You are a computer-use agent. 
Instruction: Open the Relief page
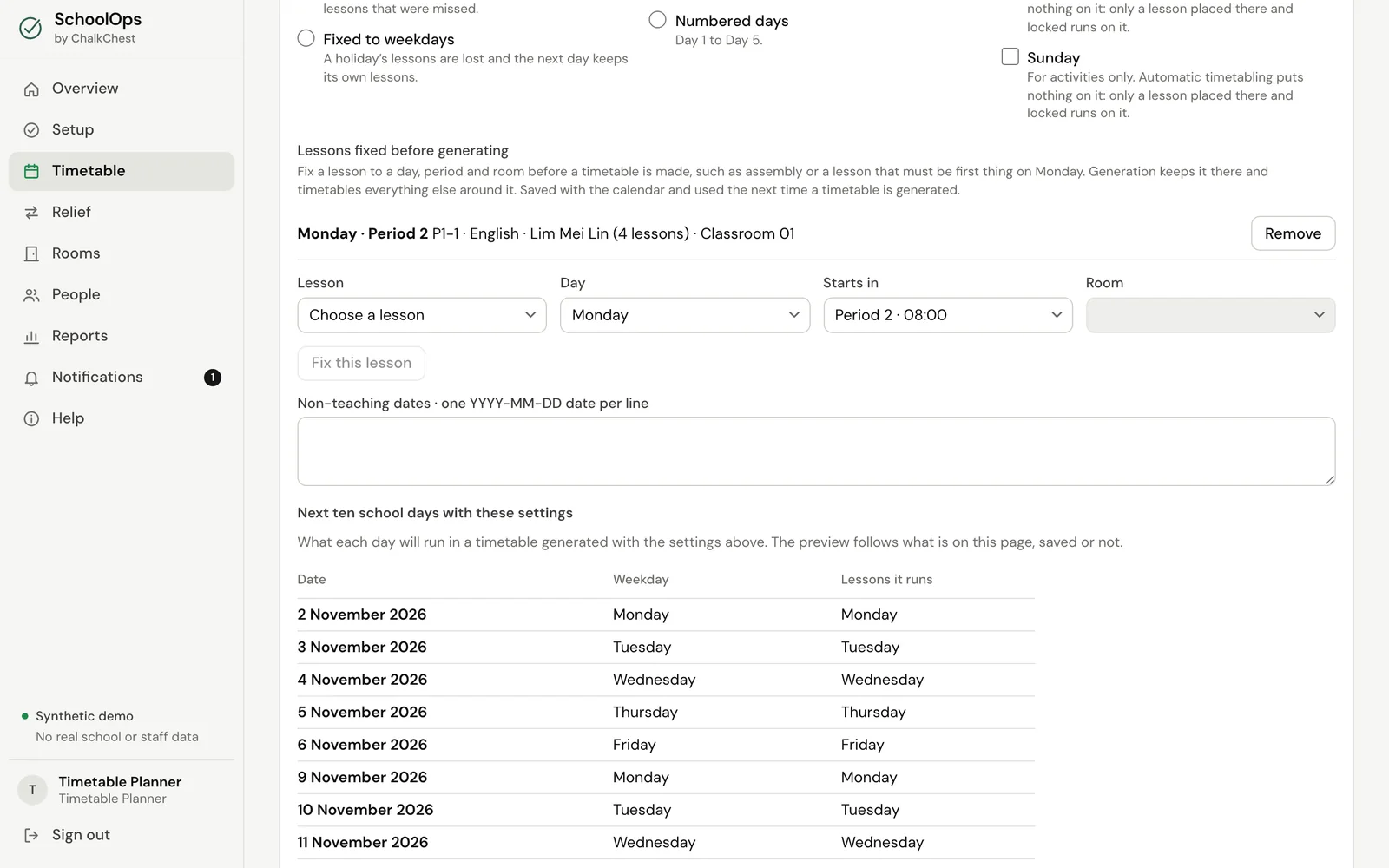pyautogui.click(x=122, y=213)
